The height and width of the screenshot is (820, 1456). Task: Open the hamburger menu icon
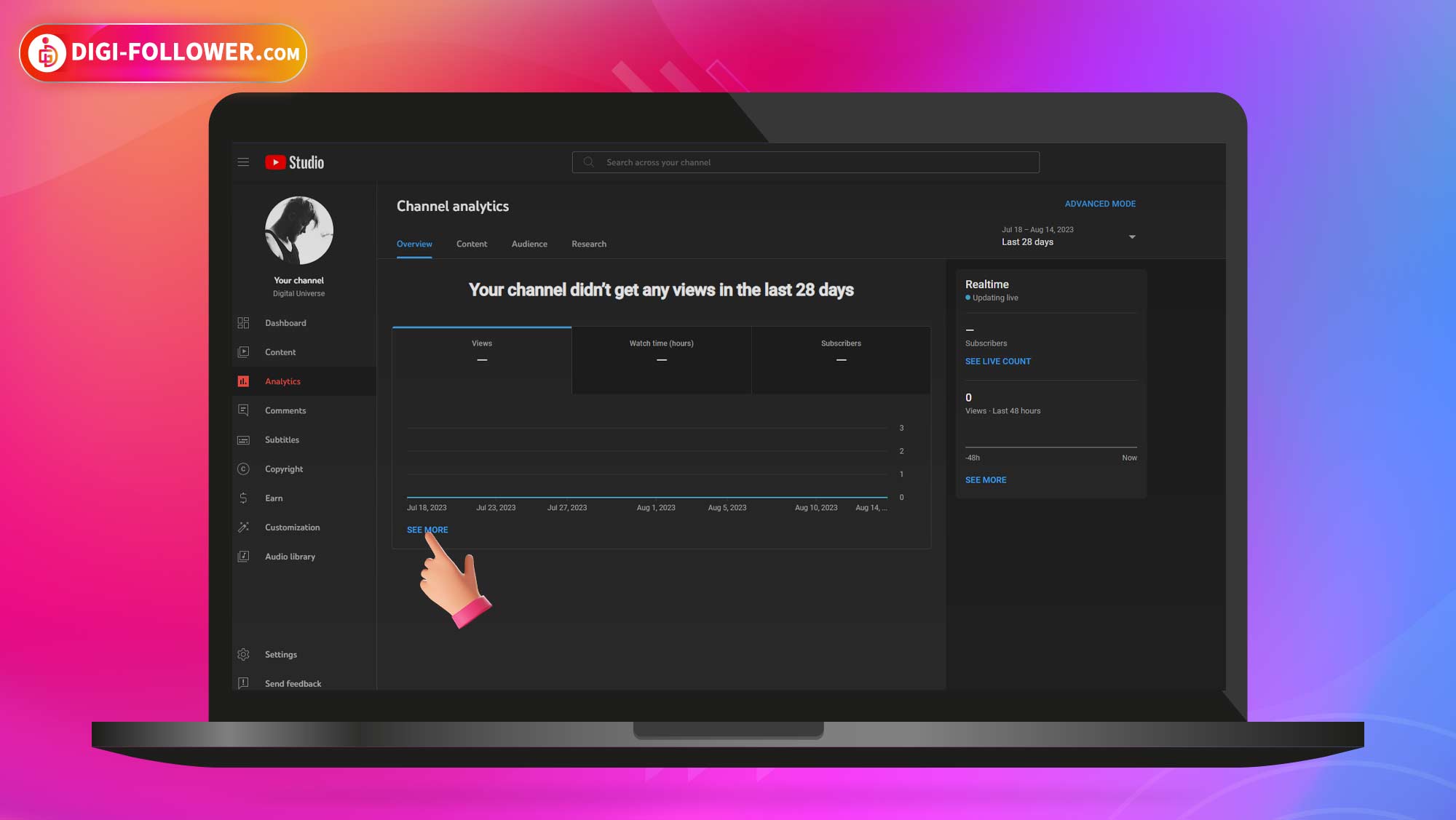click(x=243, y=162)
